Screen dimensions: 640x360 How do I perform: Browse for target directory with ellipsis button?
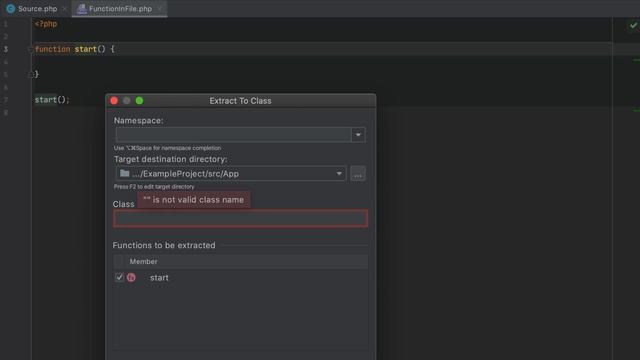tap(358, 174)
